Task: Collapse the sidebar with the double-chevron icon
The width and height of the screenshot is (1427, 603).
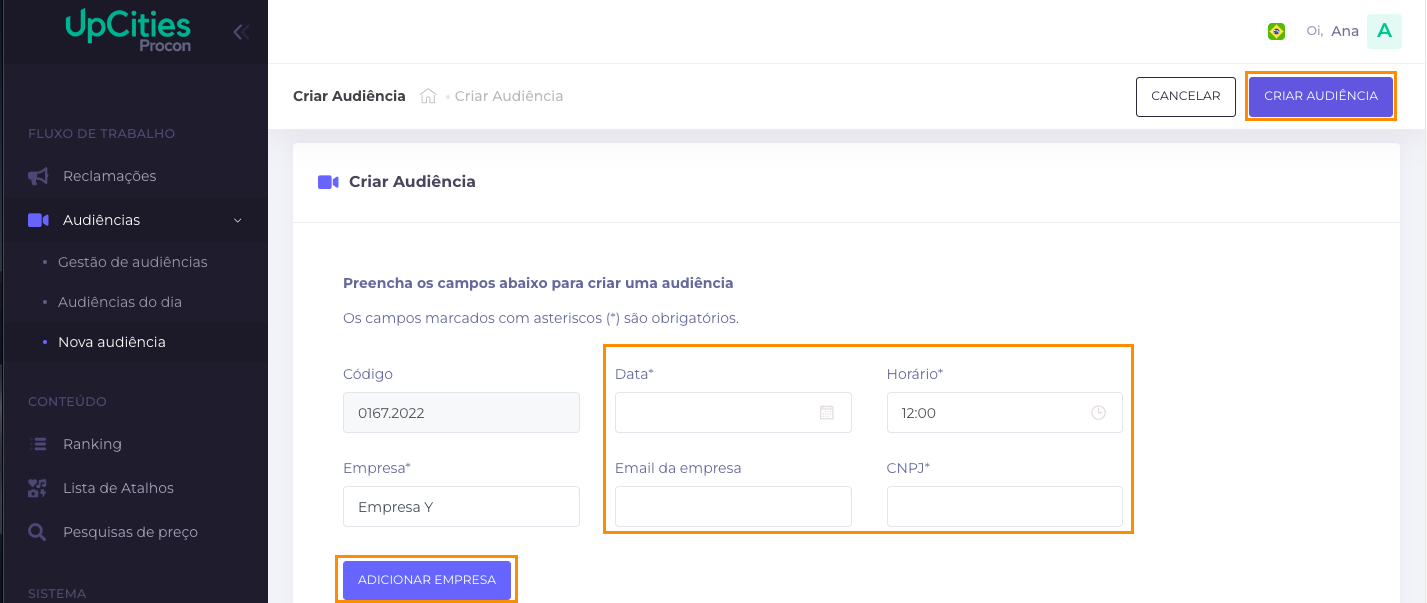Action: tap(240, 32)
